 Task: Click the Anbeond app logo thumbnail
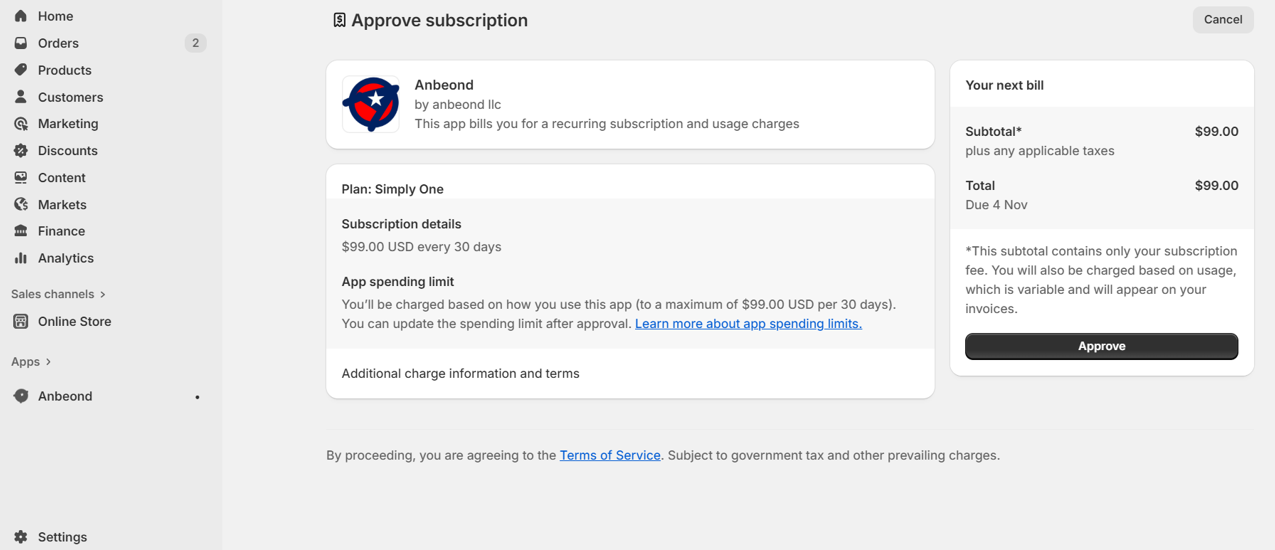point(371,104)
